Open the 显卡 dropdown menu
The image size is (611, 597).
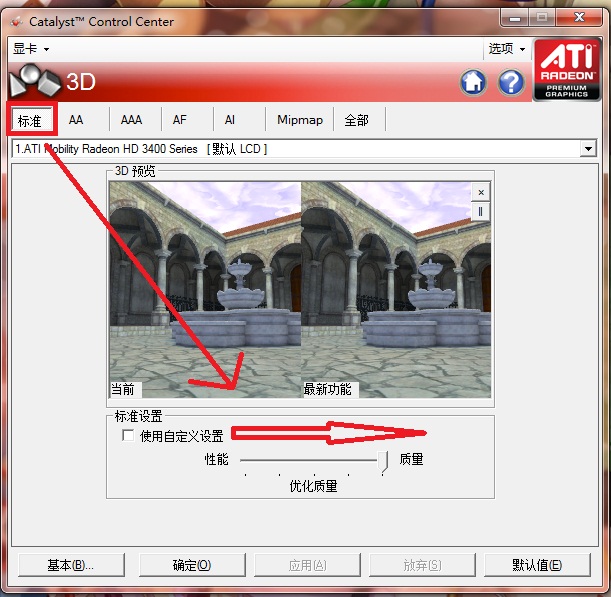31,49
